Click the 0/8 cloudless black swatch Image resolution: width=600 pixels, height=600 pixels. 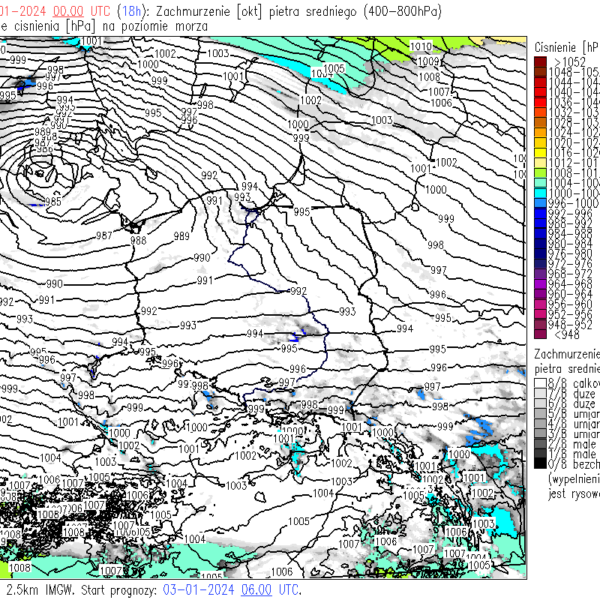coord(541,464)
